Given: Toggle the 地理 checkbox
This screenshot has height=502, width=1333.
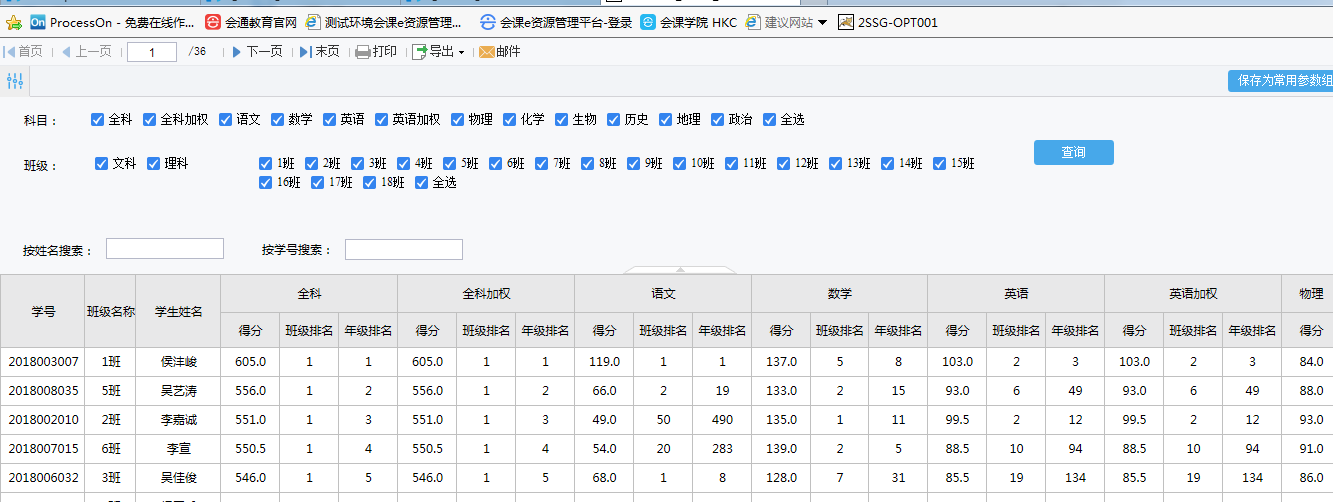Looking at the screenshot, I should [667, 119].
